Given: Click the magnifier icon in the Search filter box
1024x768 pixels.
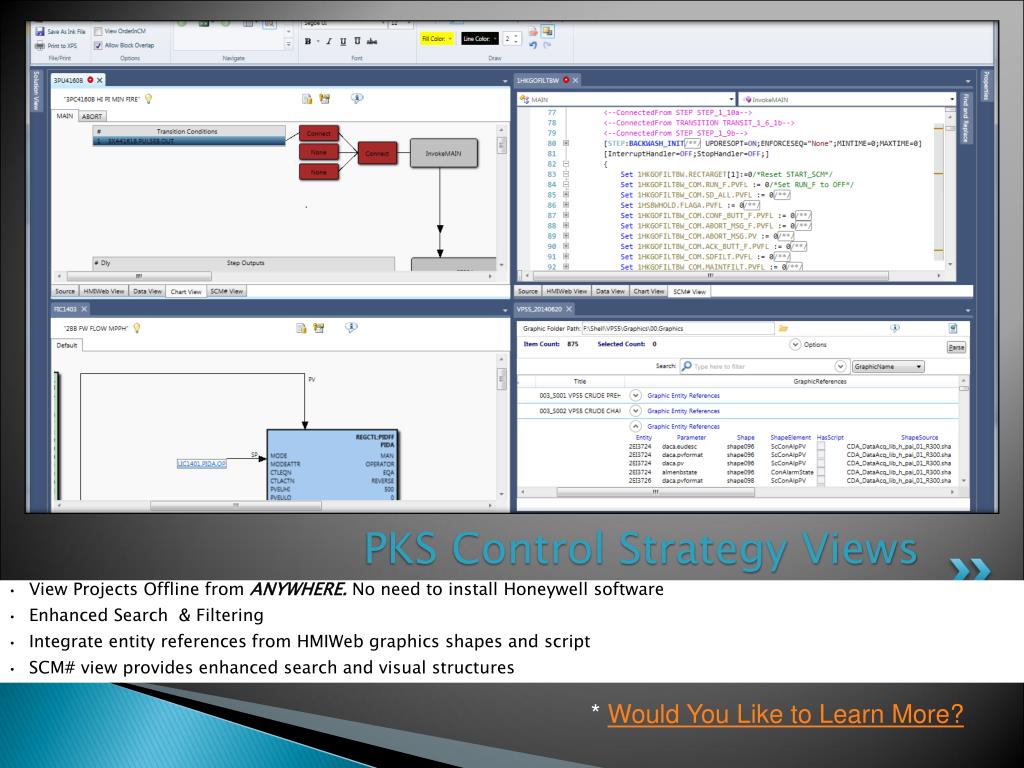Looking at the screenshot, I should click(686, 366).
